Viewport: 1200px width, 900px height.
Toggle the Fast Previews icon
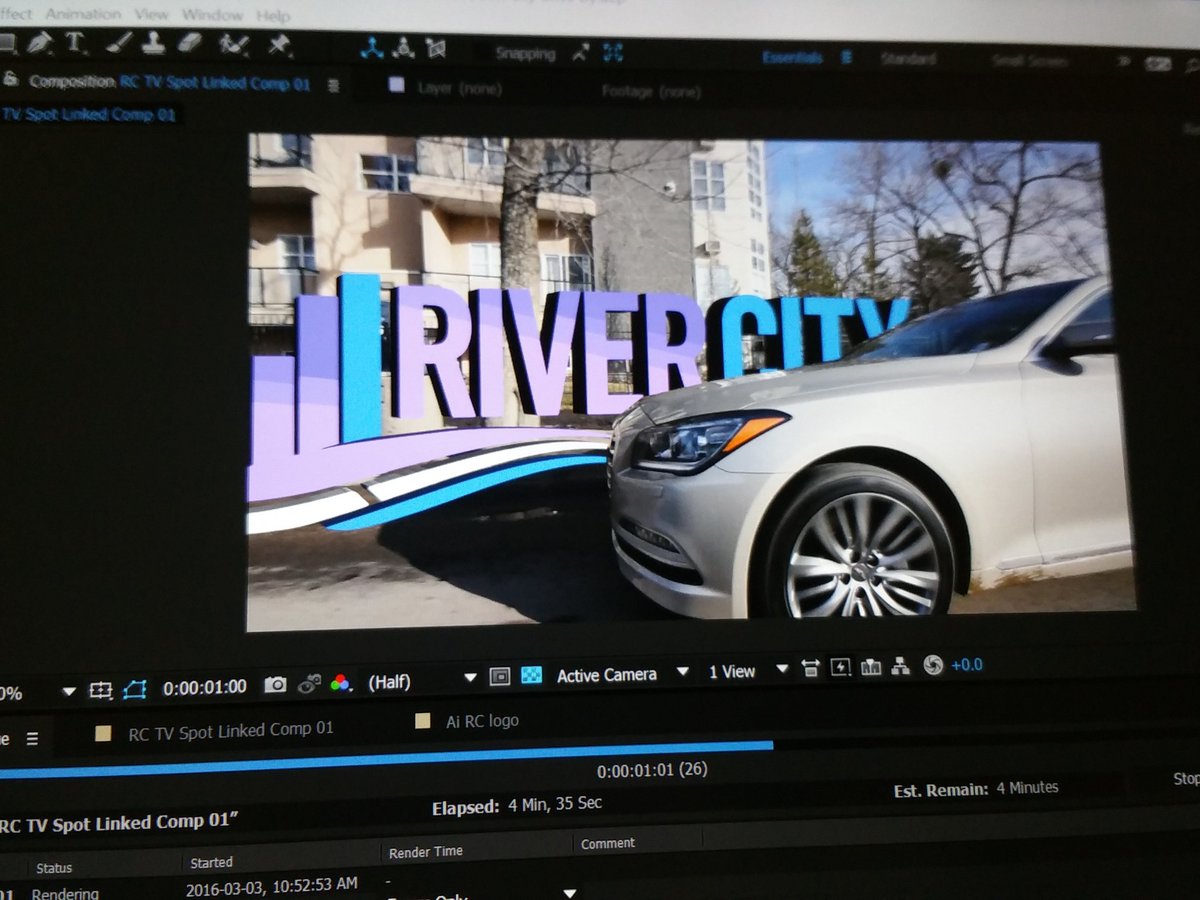(x=840, y=667)
